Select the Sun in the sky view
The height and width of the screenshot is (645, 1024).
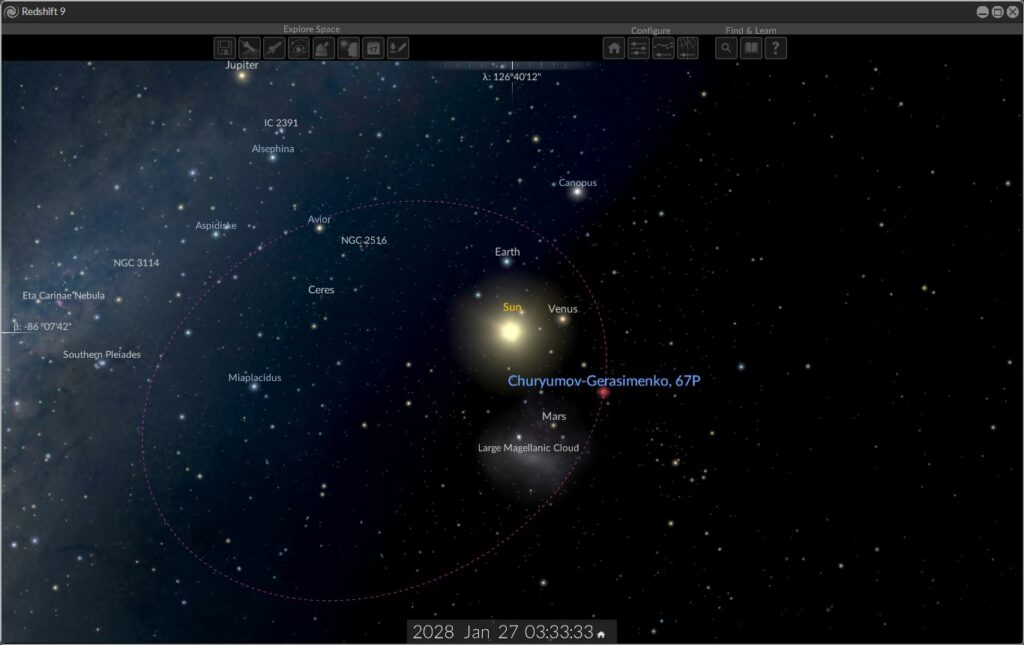(511, 331)
